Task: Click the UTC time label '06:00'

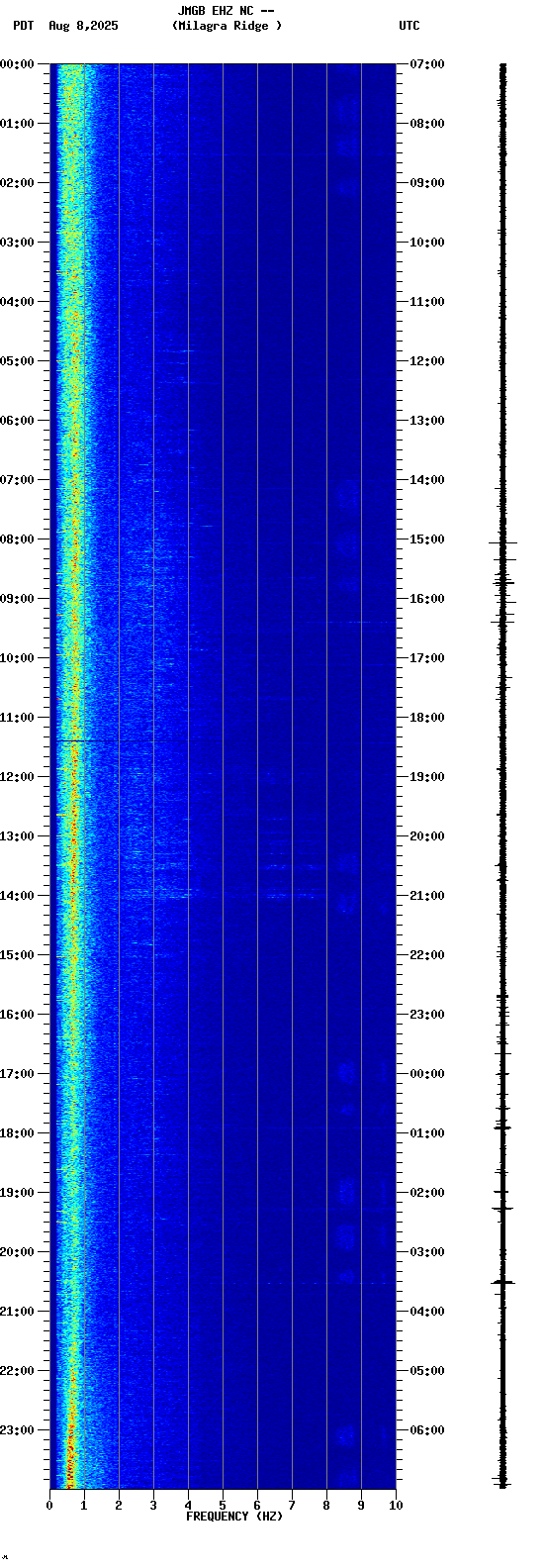Action: [427, 1430]
